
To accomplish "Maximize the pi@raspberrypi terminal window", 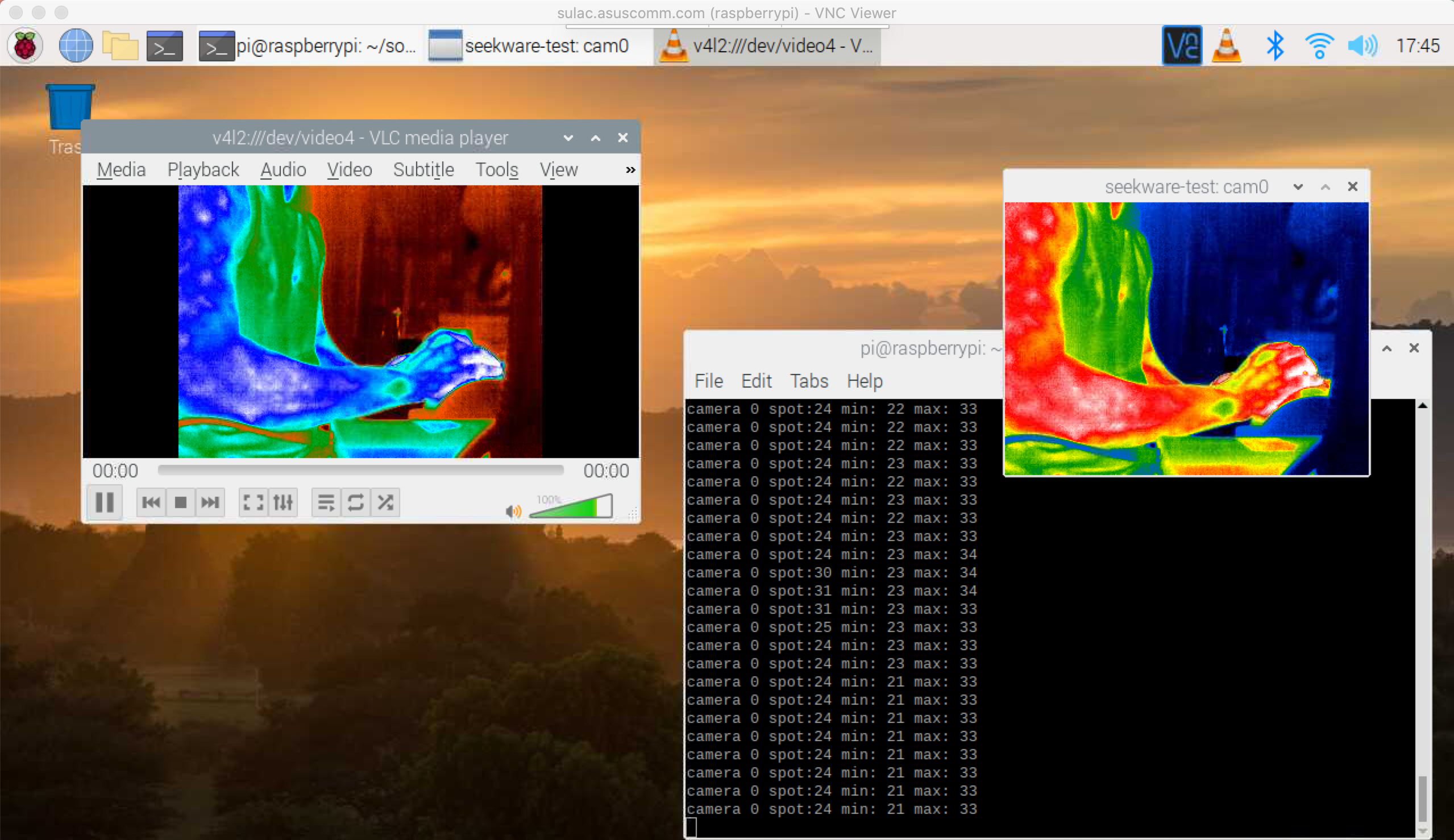I will click(x=1387, y=348).
